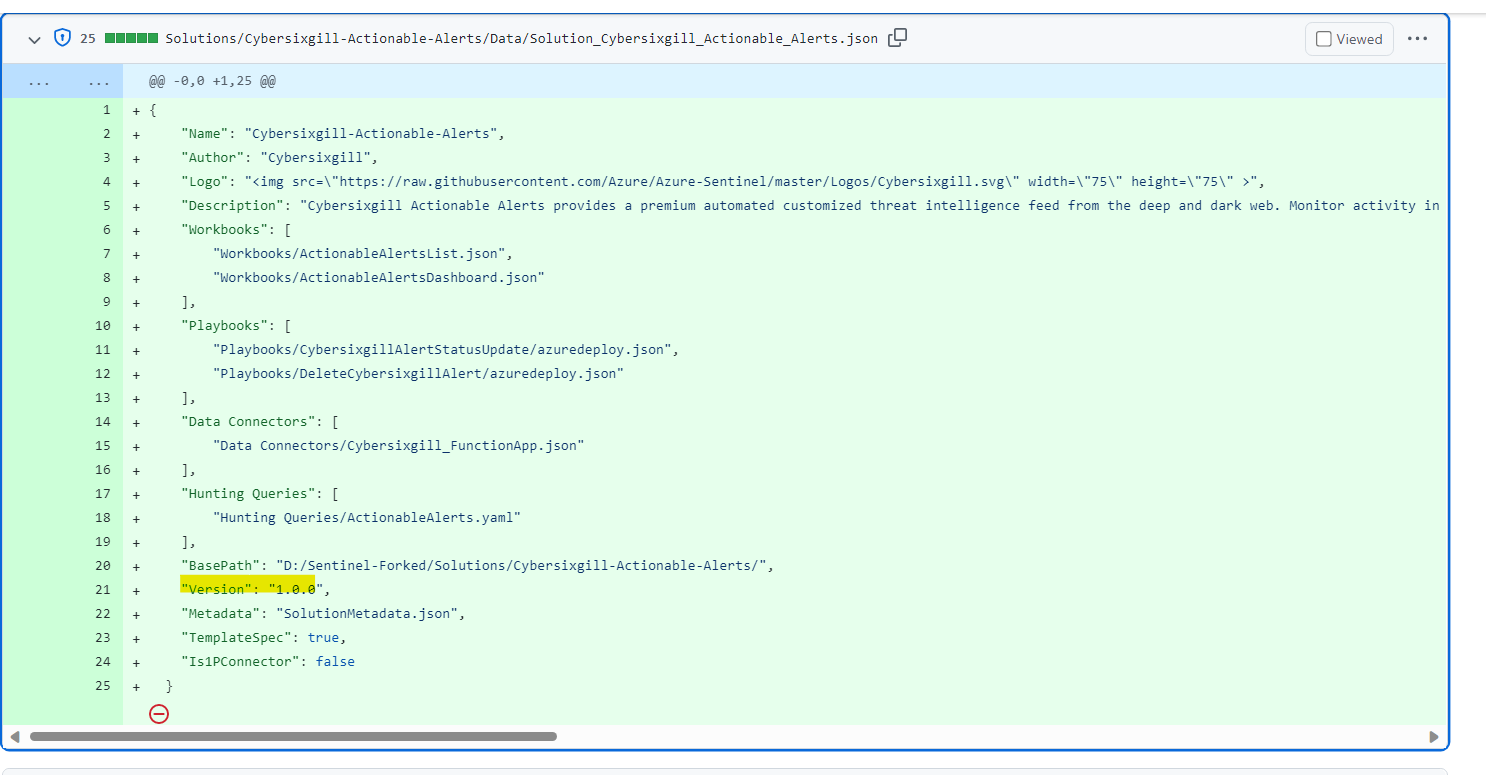Click the DeleteCybersixgillAlert azuredeploy.json string
Image resolution: width=1486 pixels, height=775 pixels.
418,374
